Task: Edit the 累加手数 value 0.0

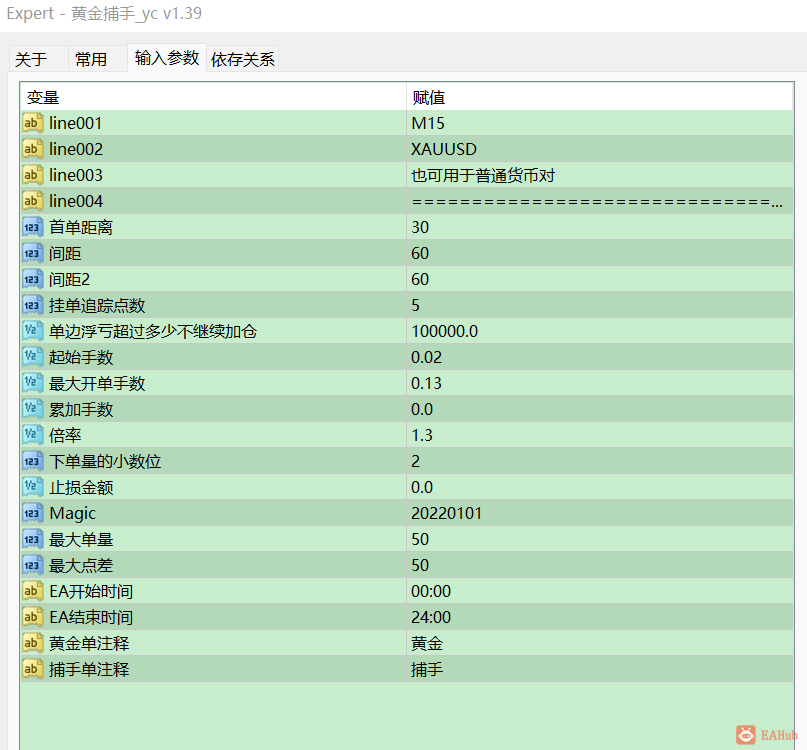Action: click(x=600, y=409)
